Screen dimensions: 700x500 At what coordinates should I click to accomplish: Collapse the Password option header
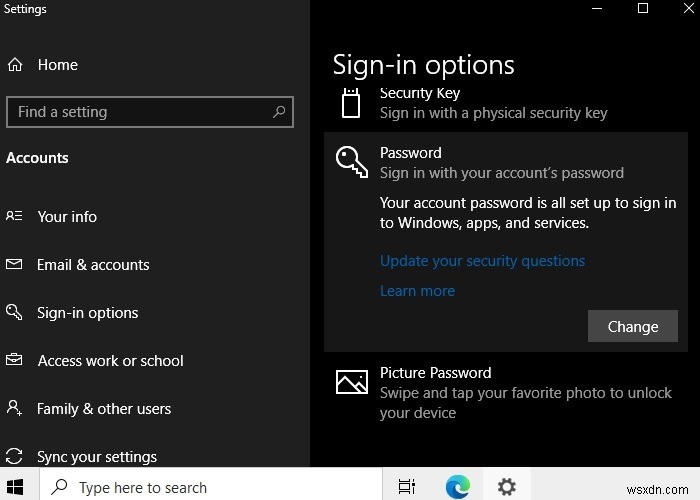coord(506,162)
